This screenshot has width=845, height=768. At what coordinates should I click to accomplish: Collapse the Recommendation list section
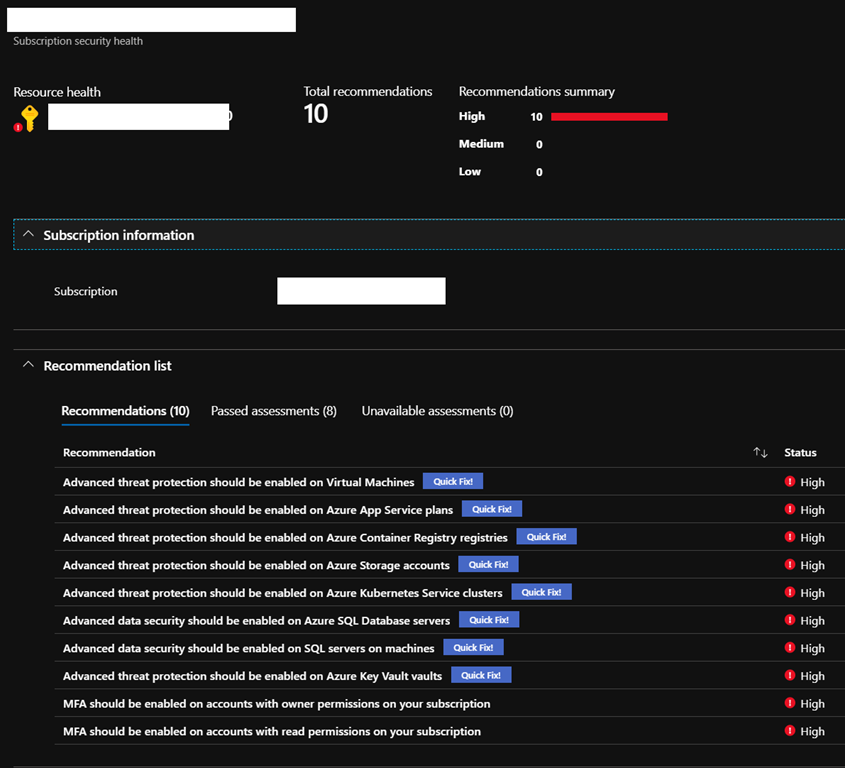coord(28,366)
